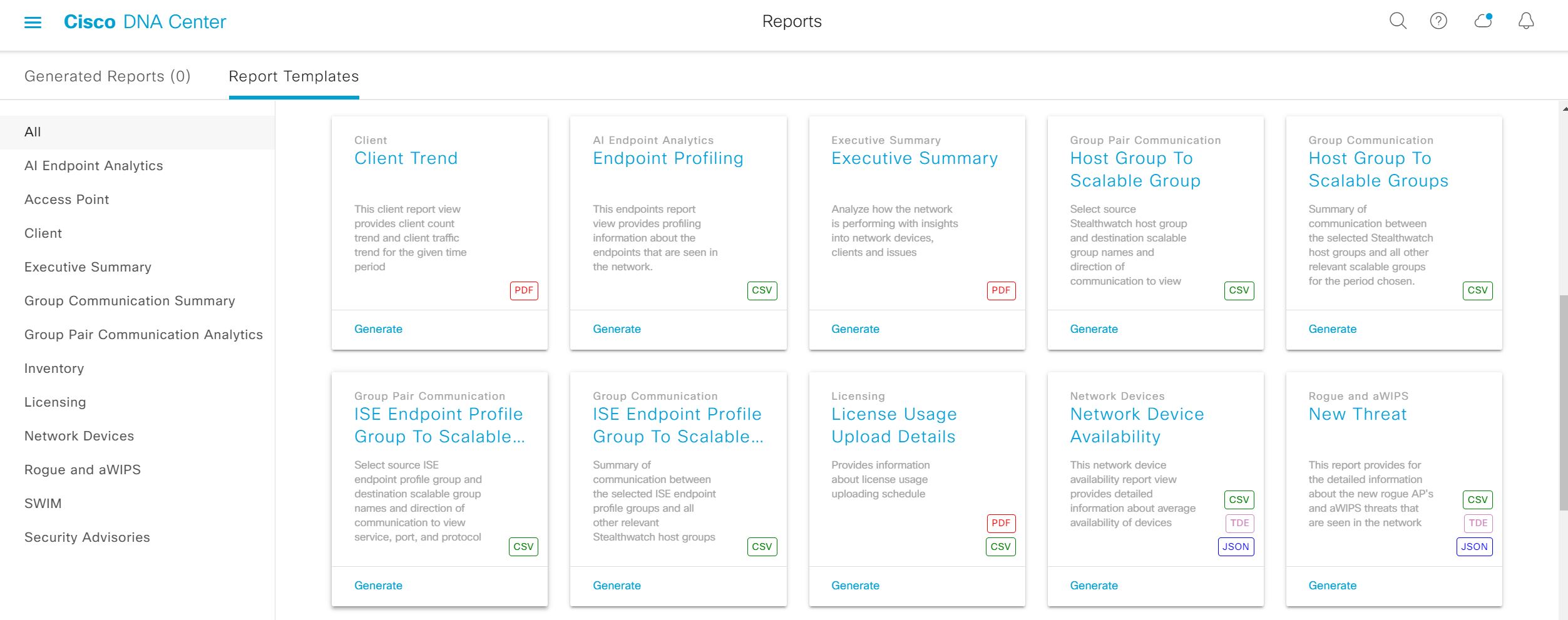The height and width of the screenshot is (620, 1568).
Task: Click the JSON badge on Network Device Availability
Action: coord(1236,546)
